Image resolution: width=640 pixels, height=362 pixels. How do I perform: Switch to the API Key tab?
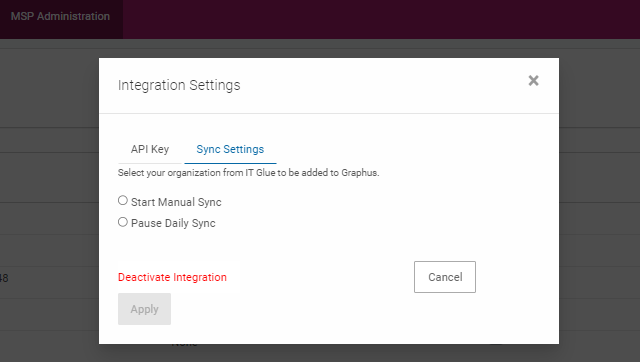pyautogui.click(x=150, y=149)
